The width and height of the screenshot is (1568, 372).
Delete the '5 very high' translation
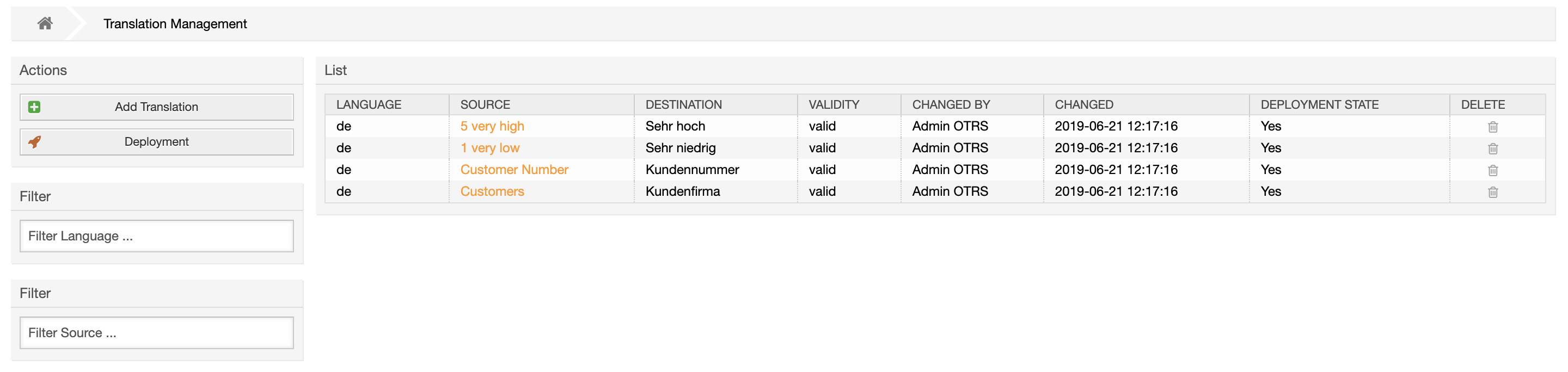tap(1492, 127)
